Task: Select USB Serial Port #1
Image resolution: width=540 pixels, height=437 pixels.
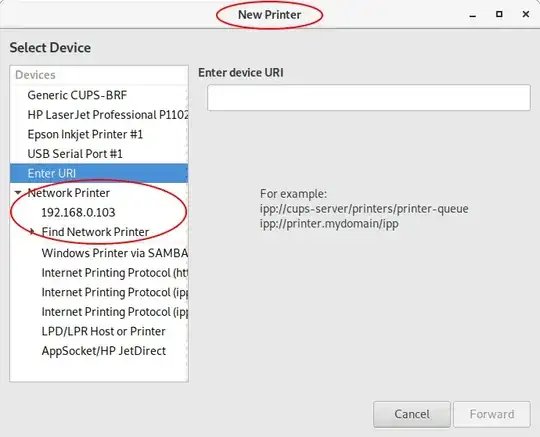Action: point(99,154)
